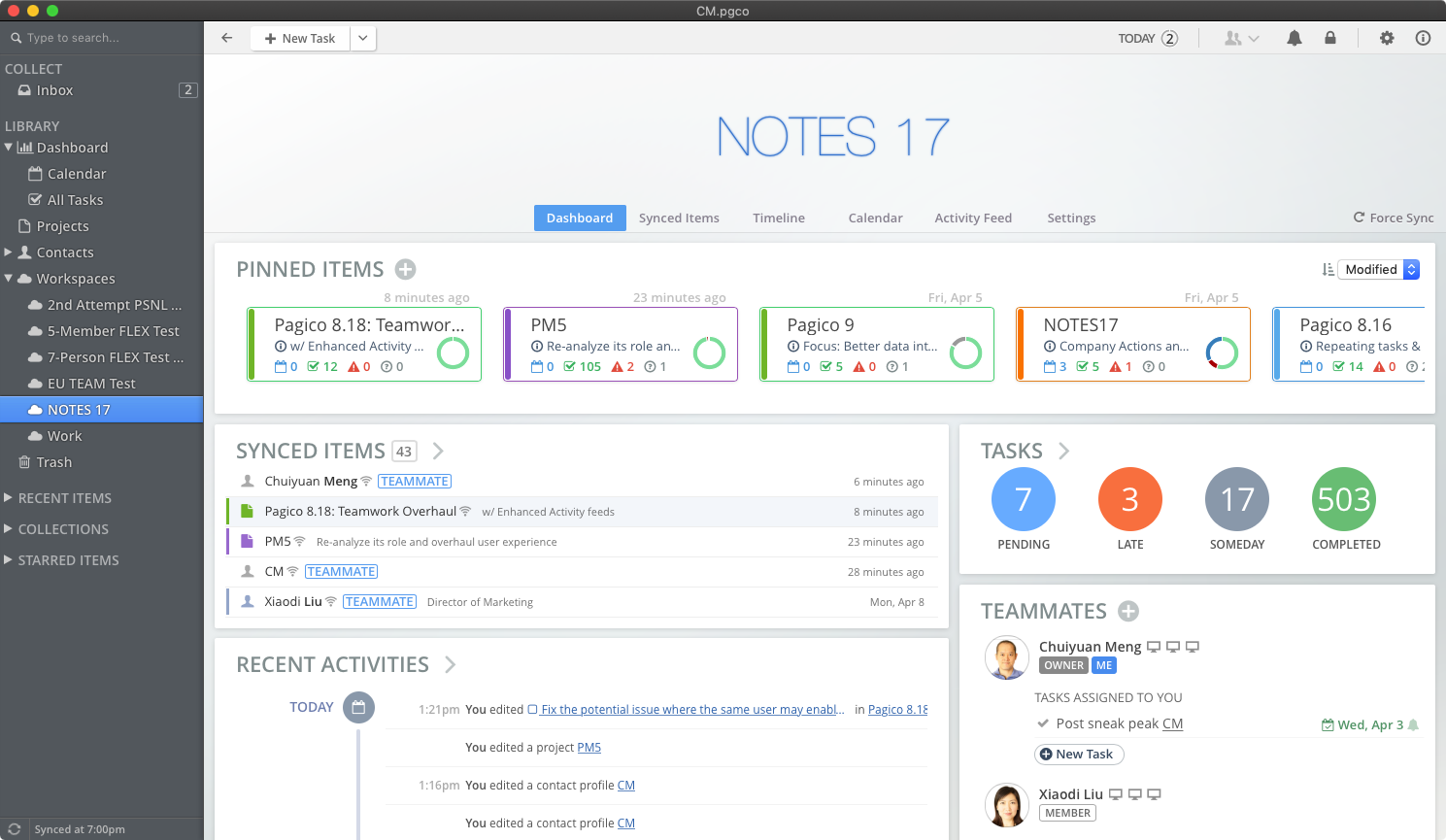Click Xiaodi Liu's profile avatar
Screen dimensions: 1446x840
tap(1007, 805)
